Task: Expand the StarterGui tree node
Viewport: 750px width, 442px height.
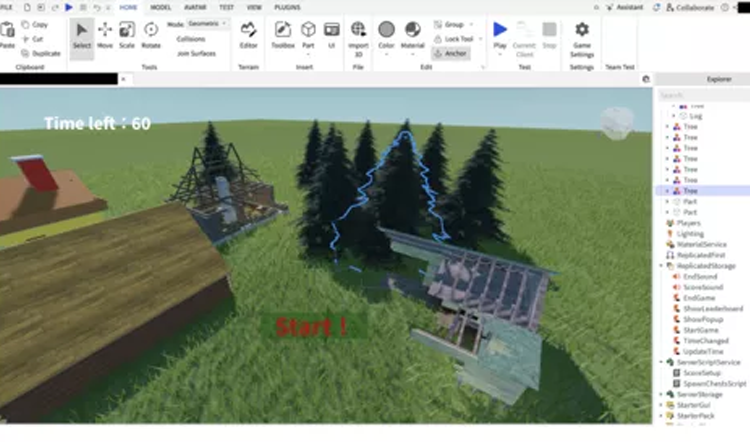Action: click(661, 405)
